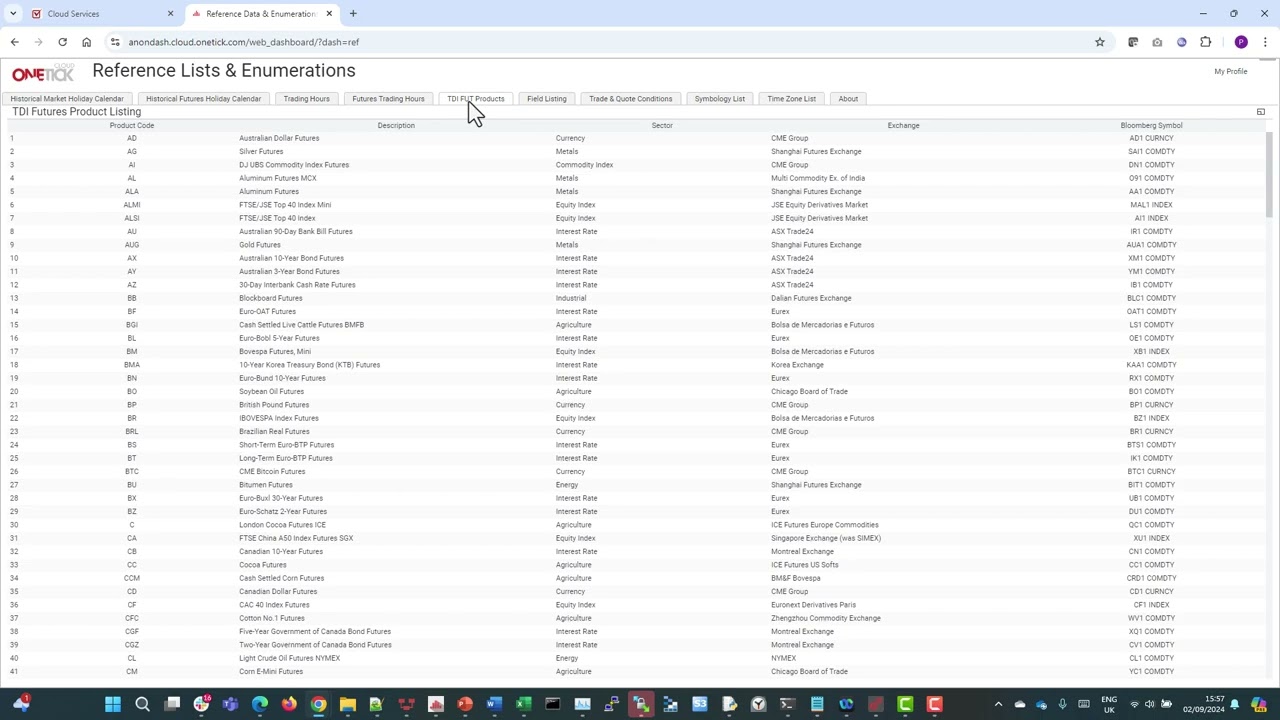Select 'Australian Dollar Futures' description cell

click(x=279, y=138)
